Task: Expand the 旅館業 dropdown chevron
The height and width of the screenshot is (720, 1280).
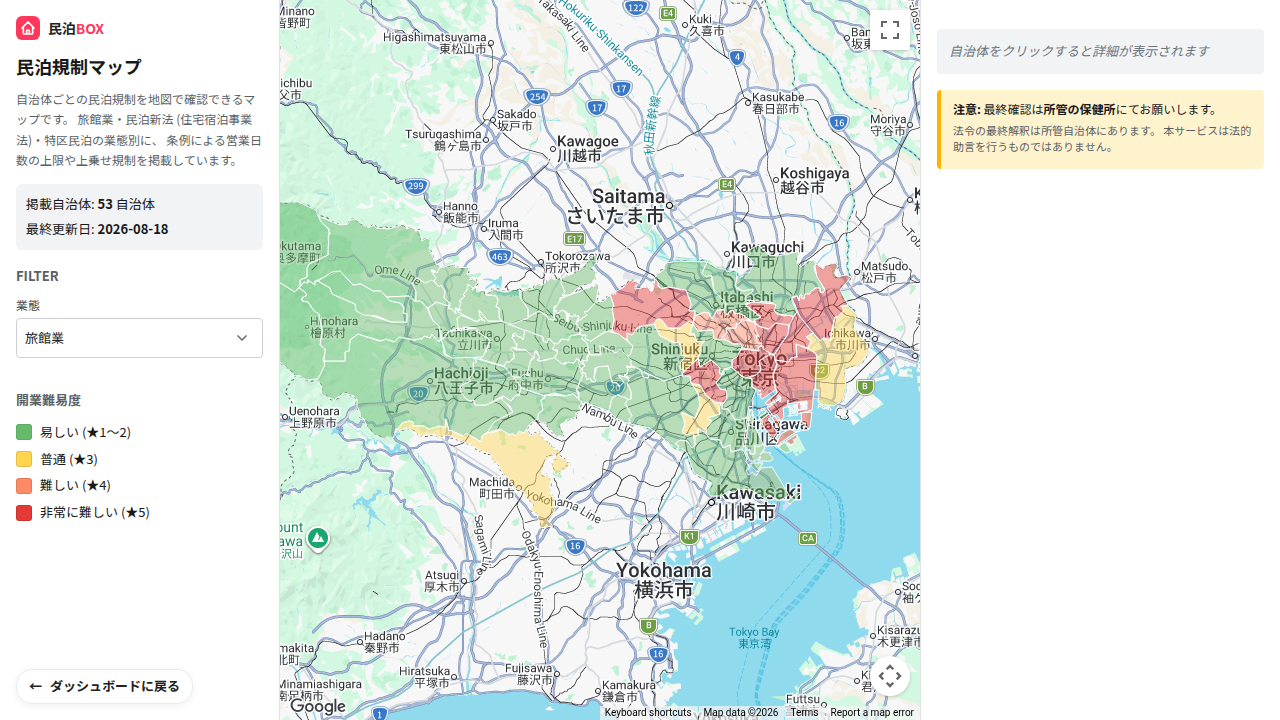Action: (x=242, y=338)
